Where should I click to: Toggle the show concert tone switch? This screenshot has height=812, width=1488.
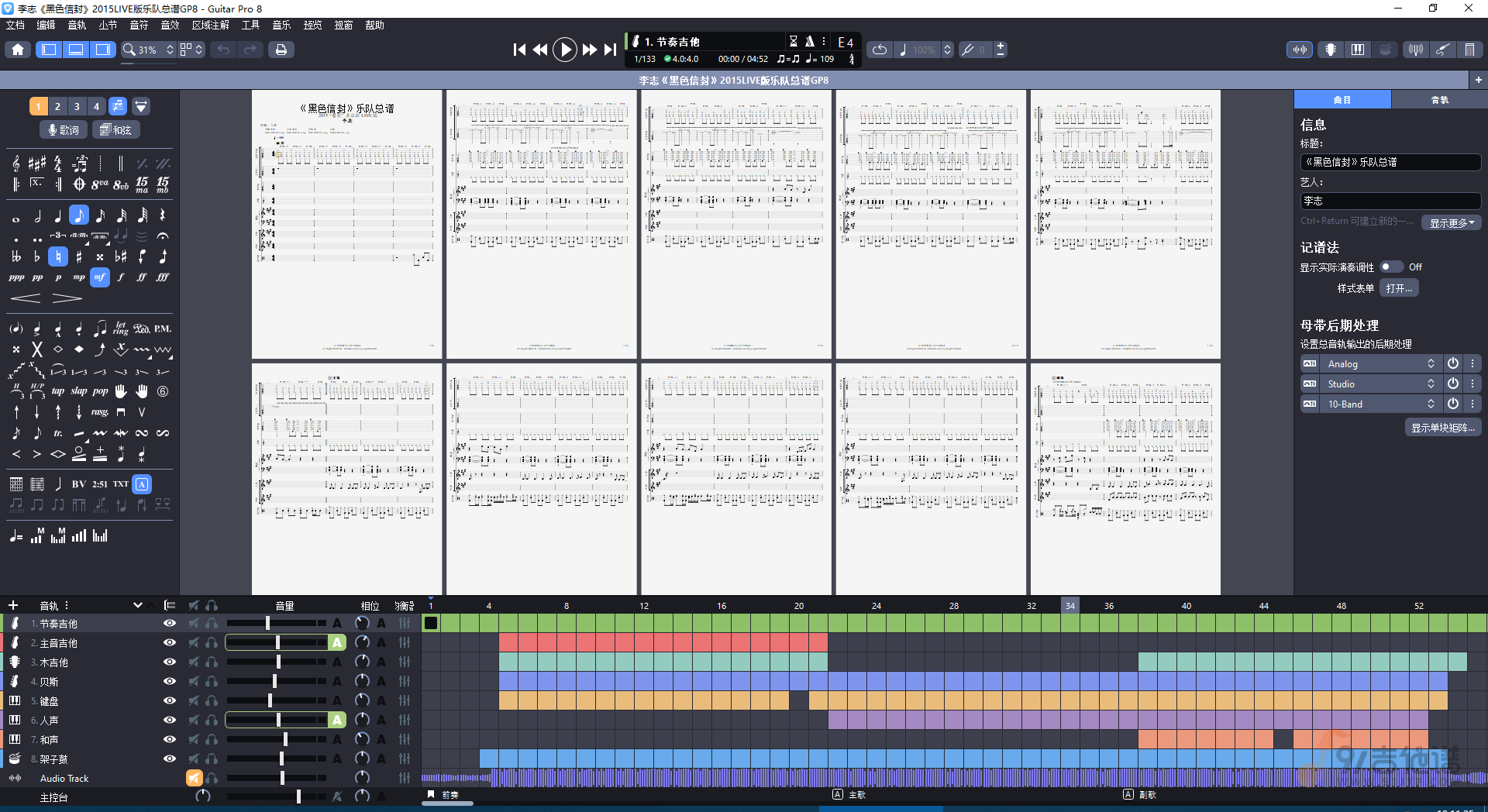[1391, 267]
